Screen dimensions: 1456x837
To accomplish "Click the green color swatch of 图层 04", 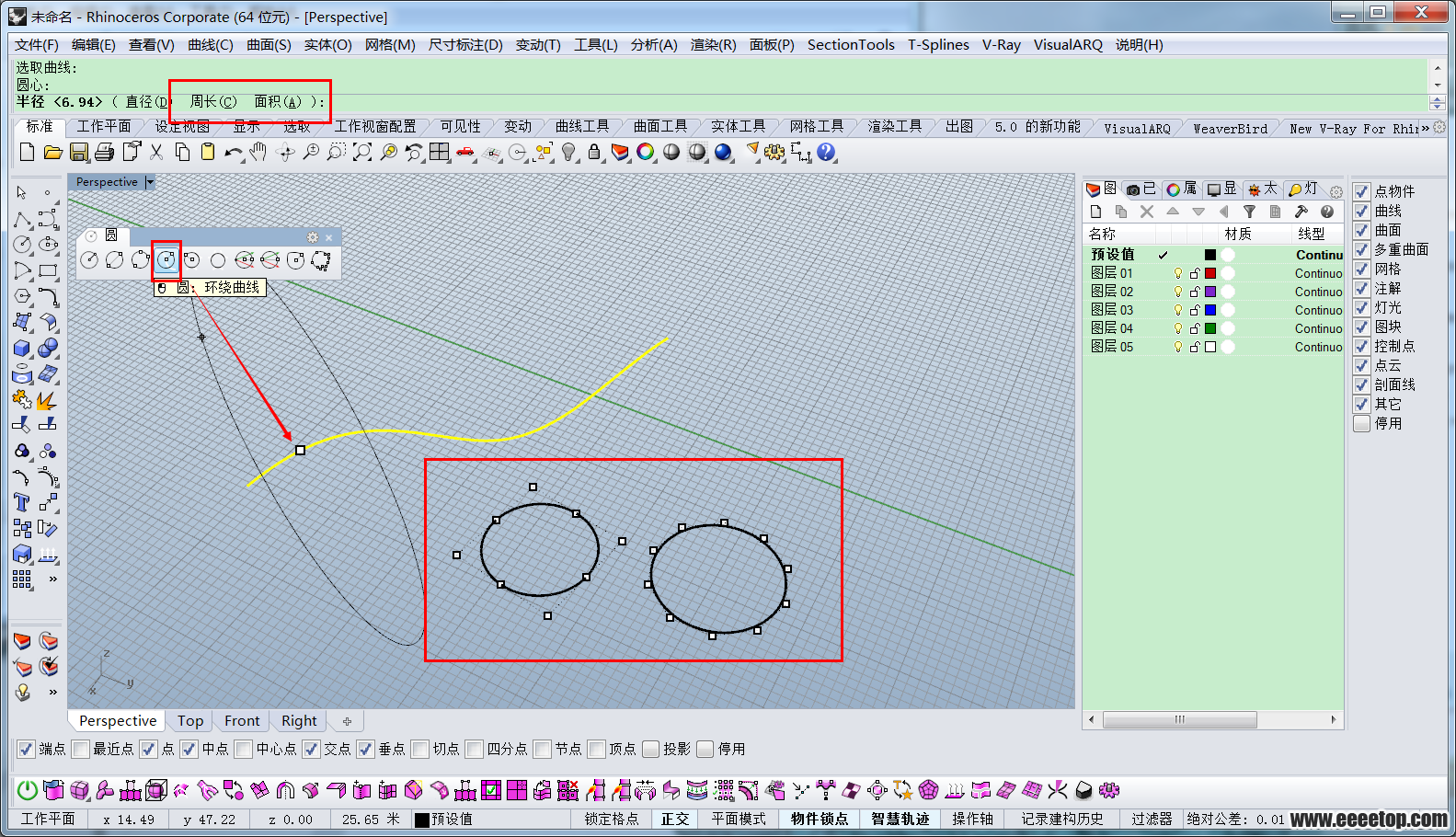I will coord(1210,328).
